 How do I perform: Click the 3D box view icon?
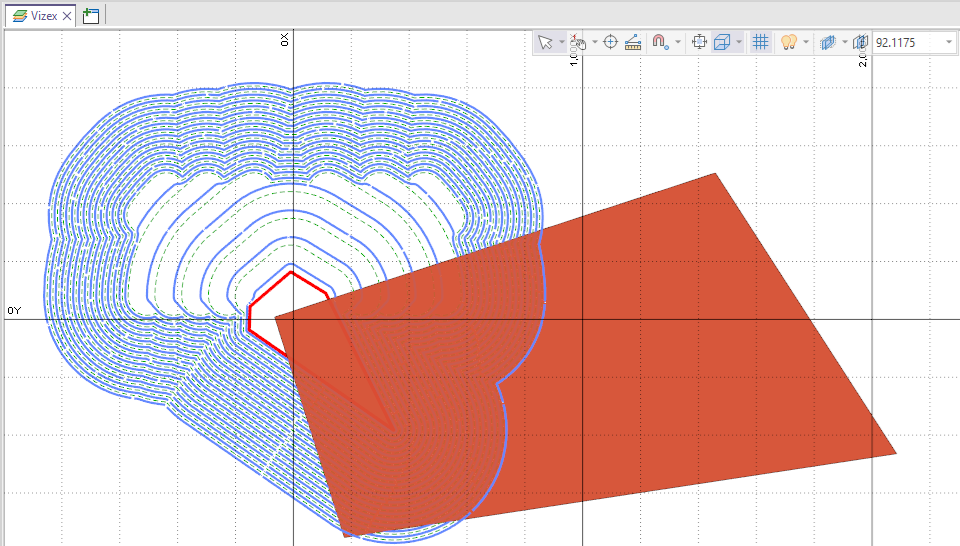(721, 42)
